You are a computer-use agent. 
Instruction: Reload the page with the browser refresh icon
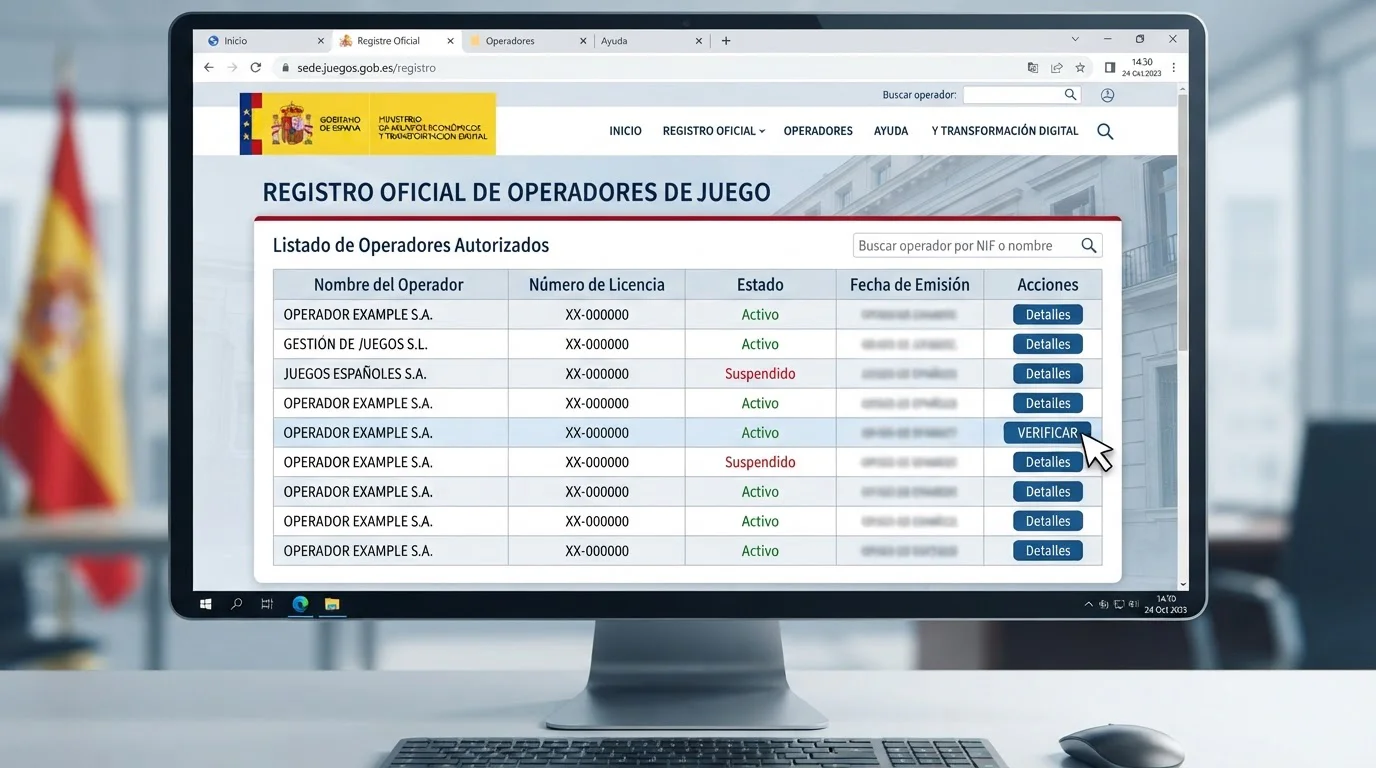click(256, 68)
